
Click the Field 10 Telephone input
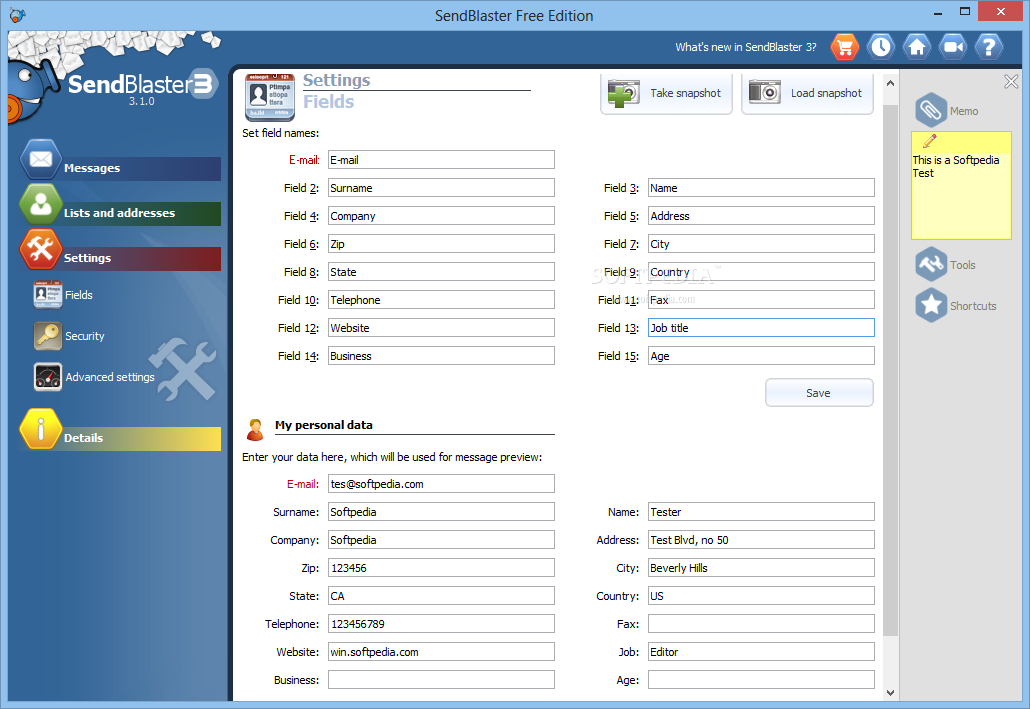(x=441, y=300)
